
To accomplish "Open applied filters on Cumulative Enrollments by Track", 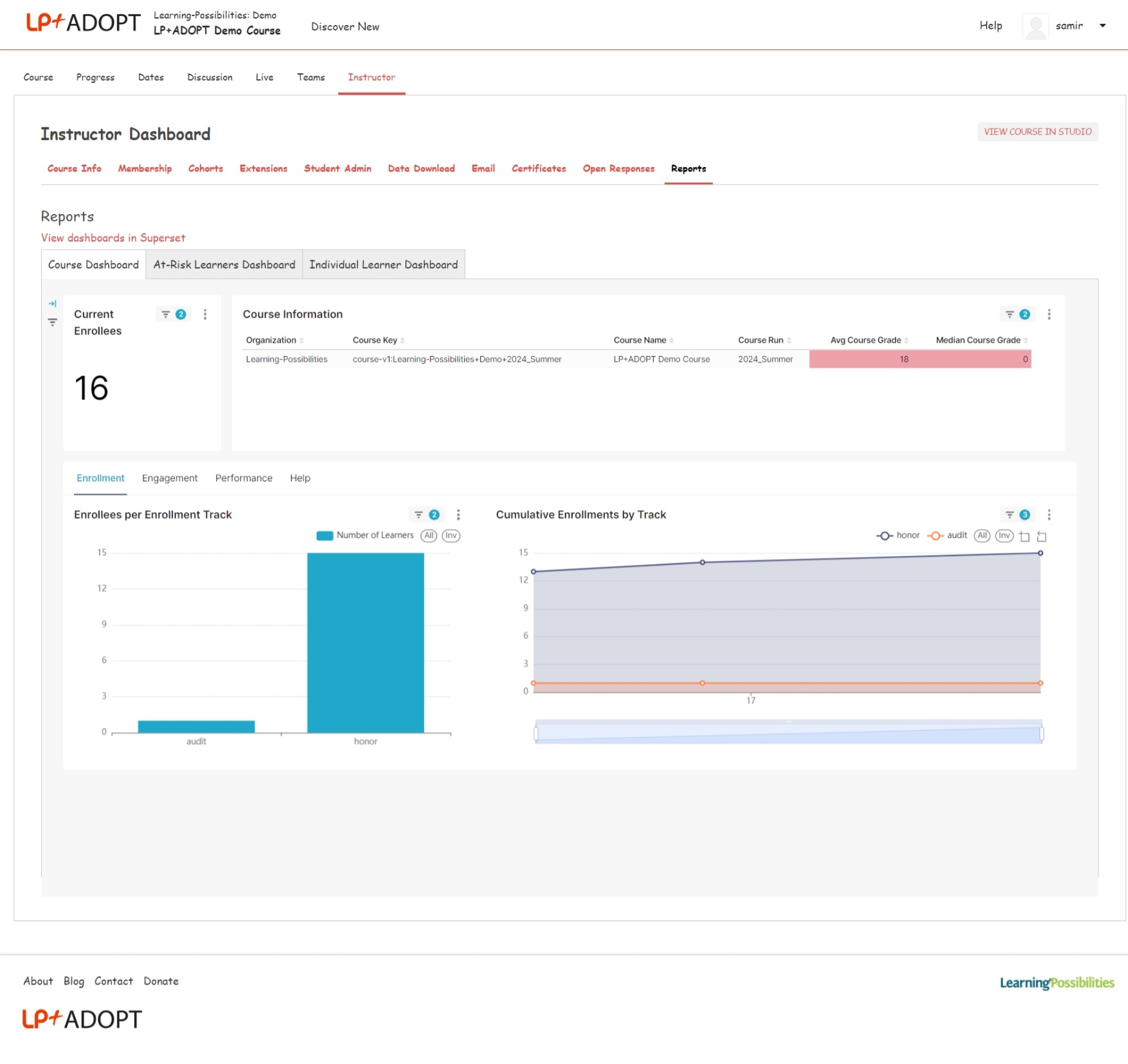I will [1017, 515].
